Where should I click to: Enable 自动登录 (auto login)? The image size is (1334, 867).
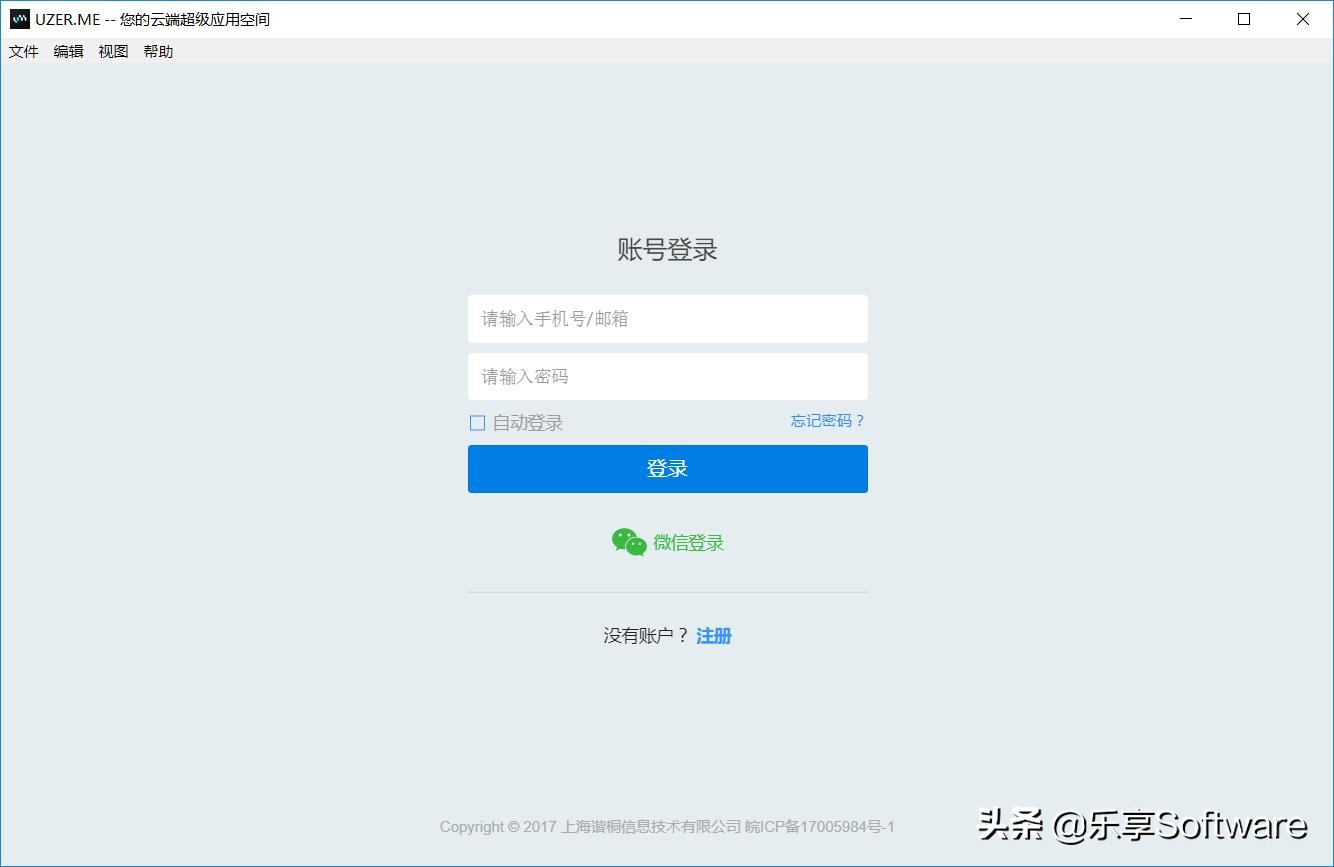477,422
